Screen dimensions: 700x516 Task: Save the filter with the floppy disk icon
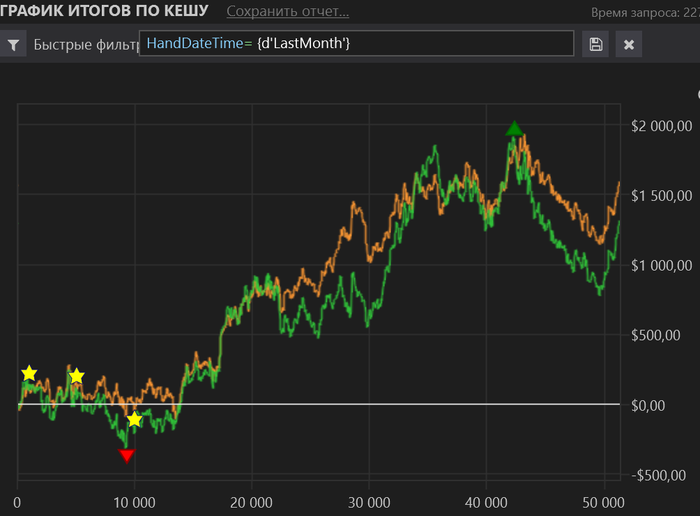click(596, 44)
